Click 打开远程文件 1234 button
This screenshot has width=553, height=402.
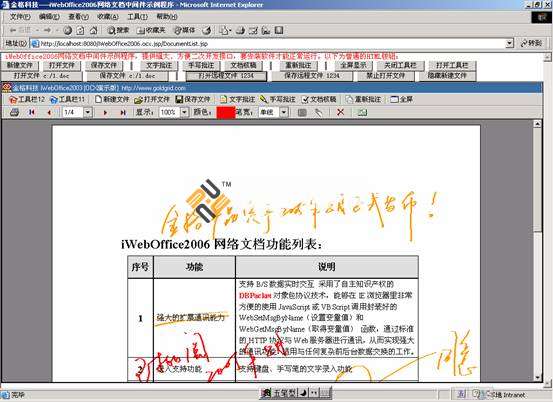point(226,75)
